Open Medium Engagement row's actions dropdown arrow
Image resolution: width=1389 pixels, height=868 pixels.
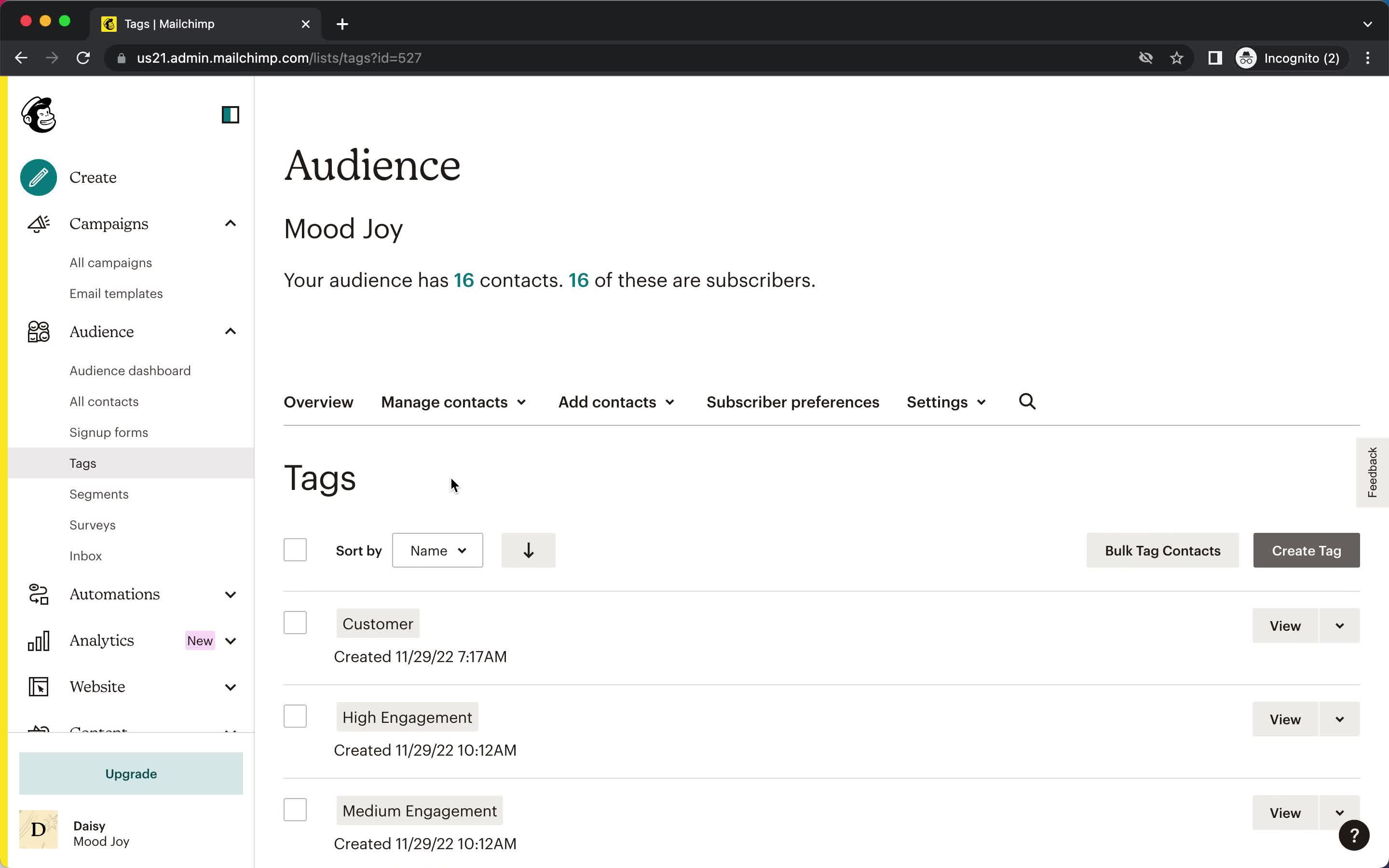coord(1340,813)
